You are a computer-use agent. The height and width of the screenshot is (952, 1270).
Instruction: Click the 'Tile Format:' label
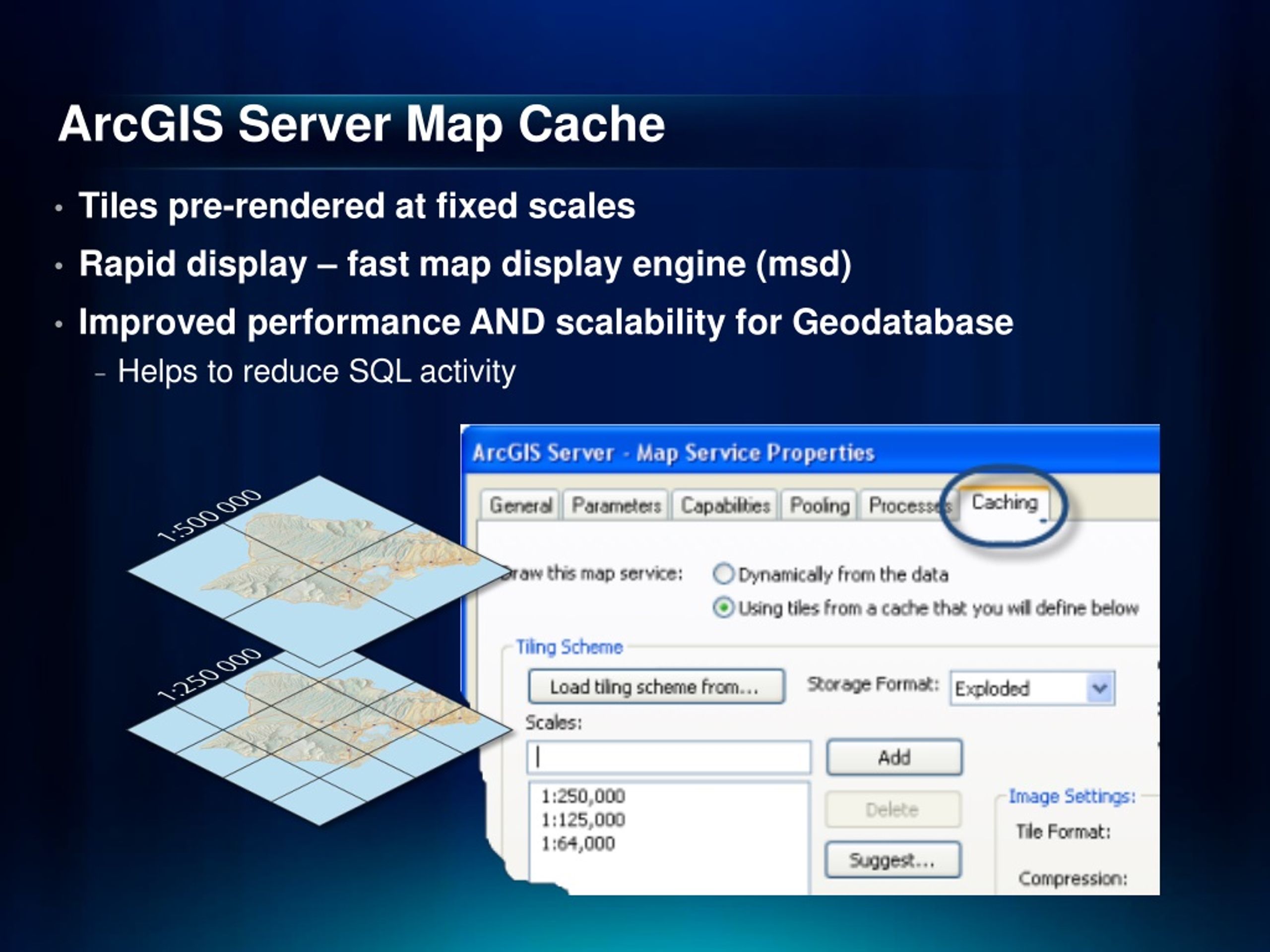click(x=1063, y=832)
